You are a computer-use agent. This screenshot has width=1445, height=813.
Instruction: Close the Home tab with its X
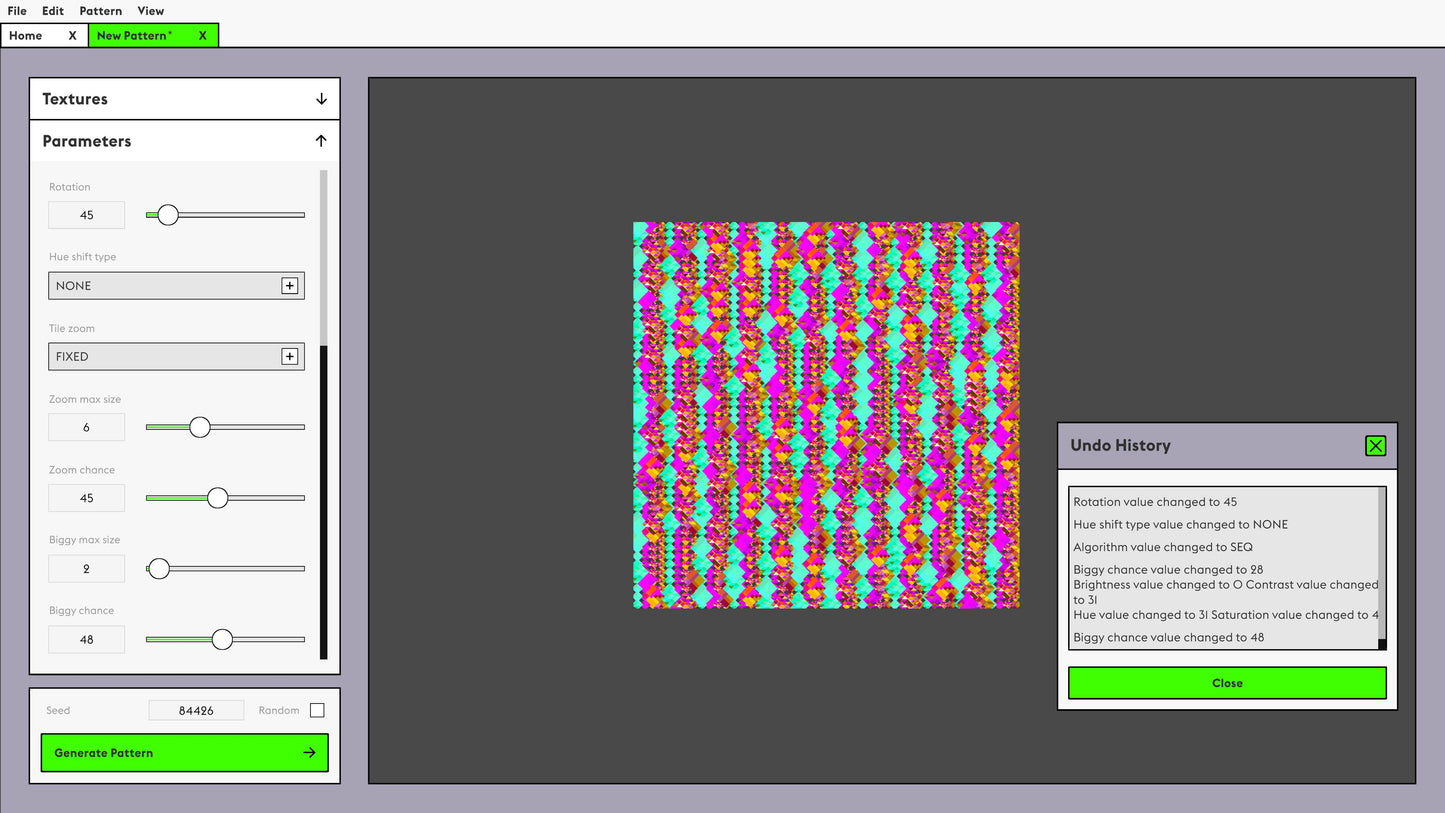[x=72, y=36]
